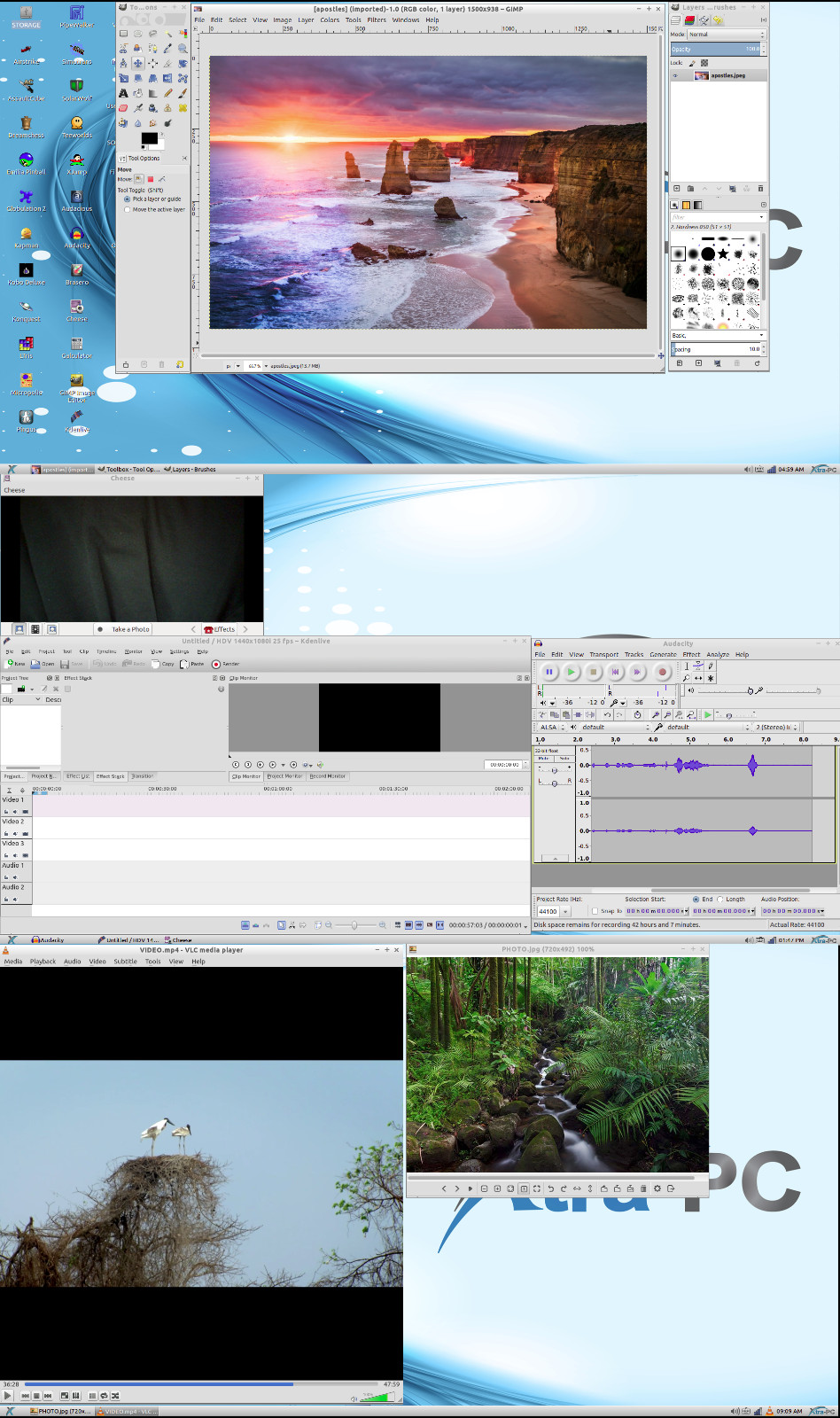840x1418 pixels.
Task: Click VLC fullscreen toggle icon
Action: click(x=65, y=1396)
